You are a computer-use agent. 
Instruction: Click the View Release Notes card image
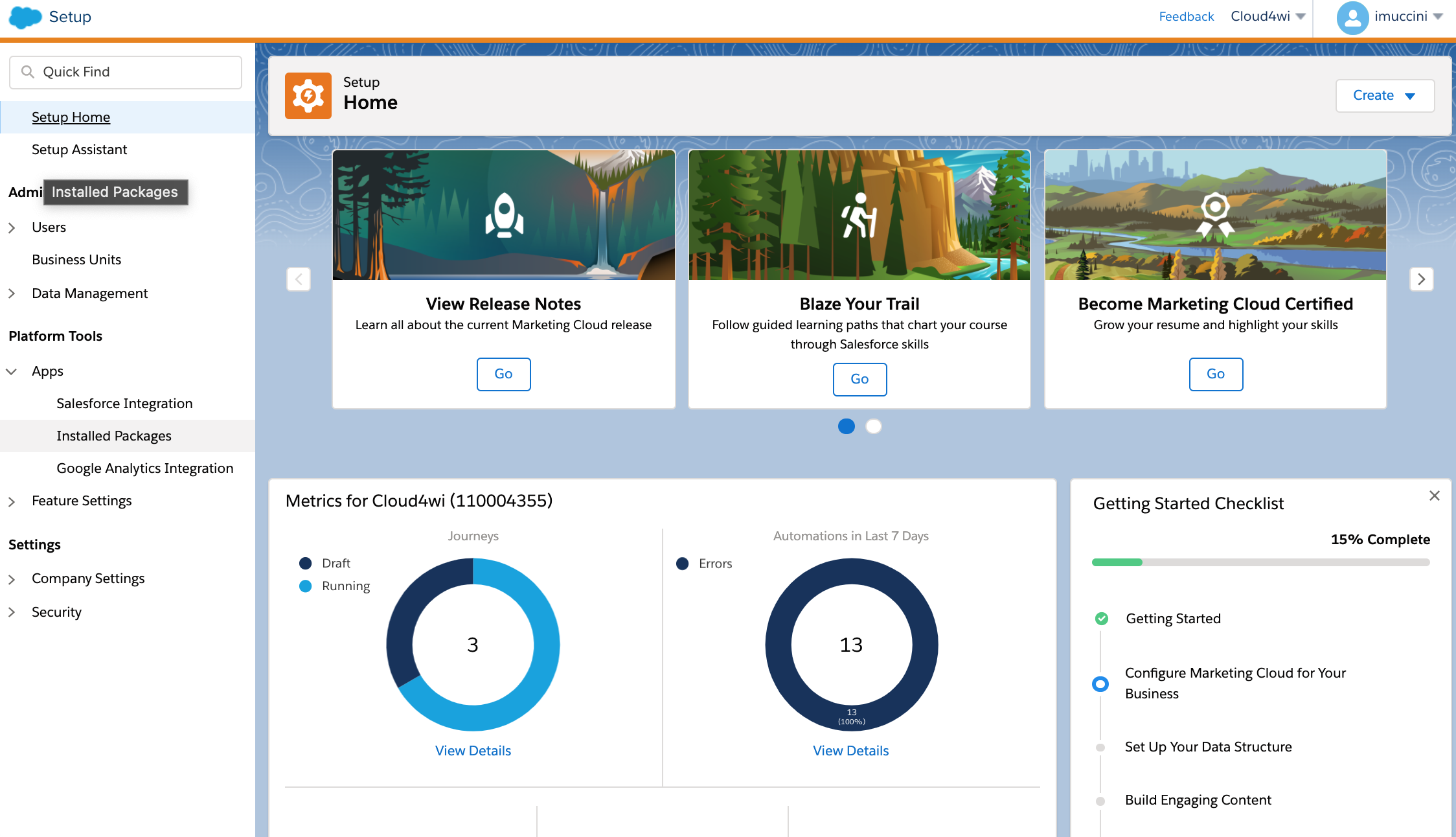click(504, 215)
